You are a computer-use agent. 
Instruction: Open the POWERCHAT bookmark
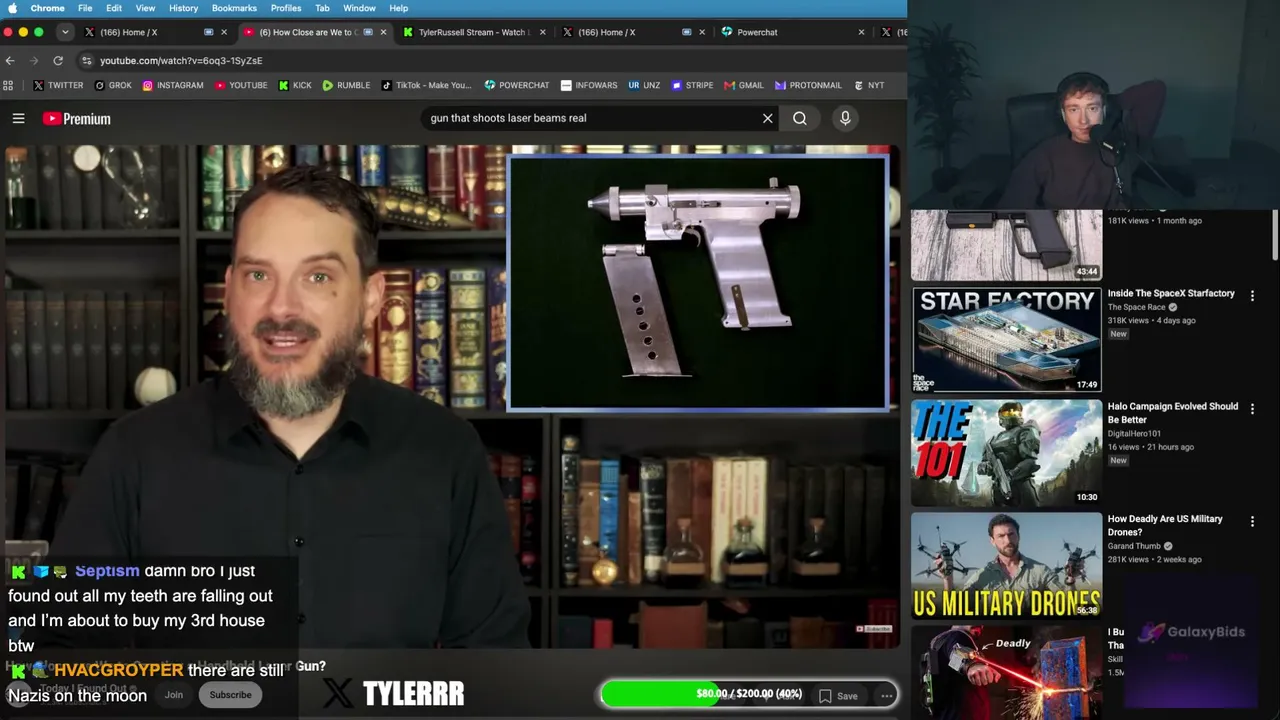point(517,85)
